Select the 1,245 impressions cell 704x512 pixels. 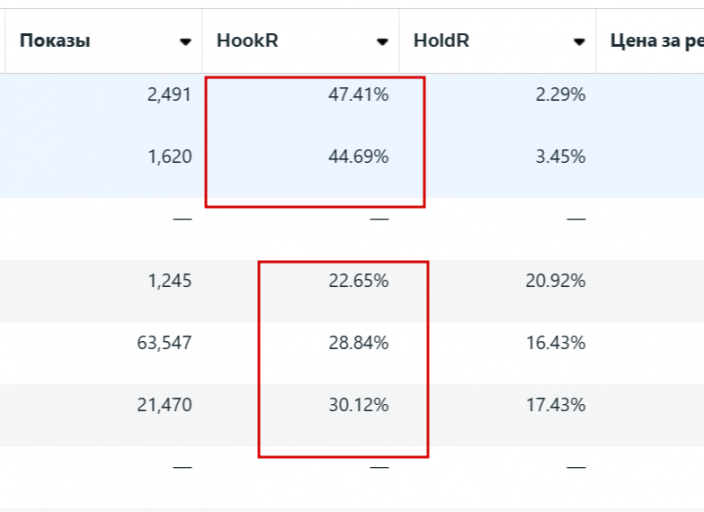point(170,281)
